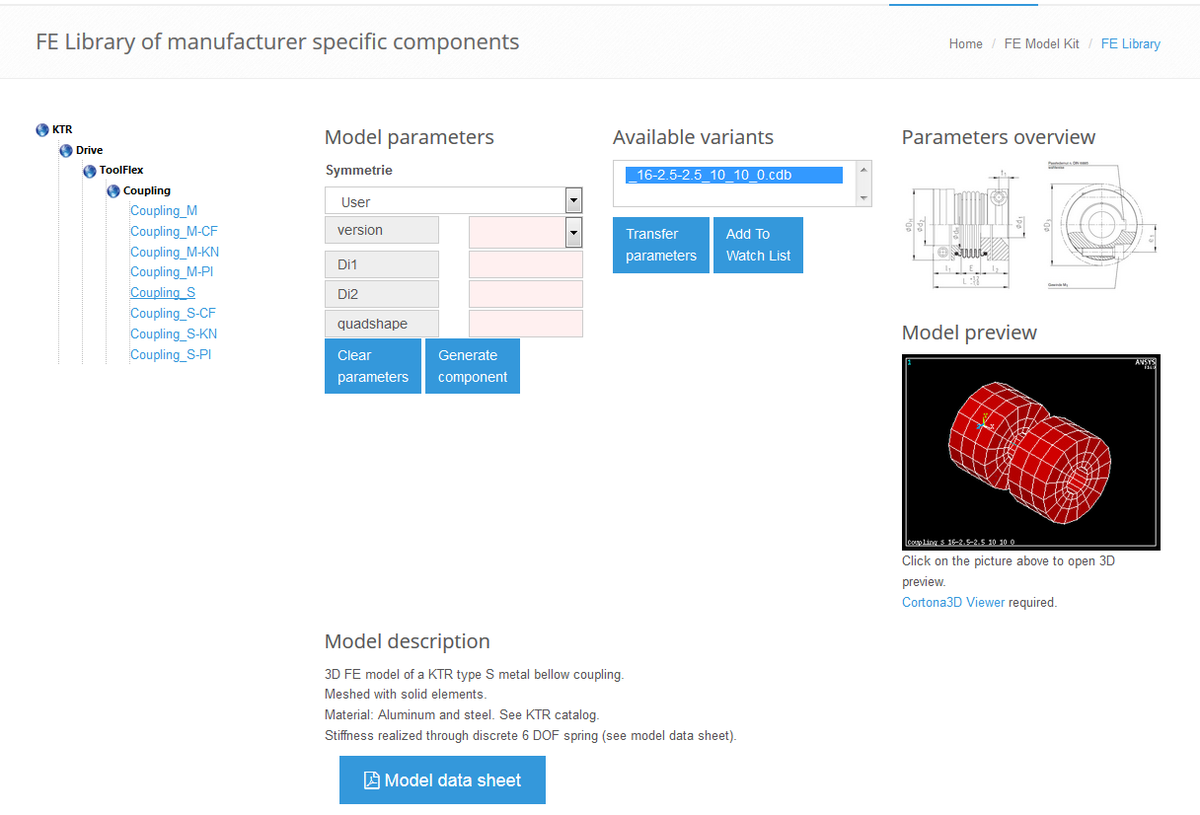Click the Generate component button

(473, 366)
